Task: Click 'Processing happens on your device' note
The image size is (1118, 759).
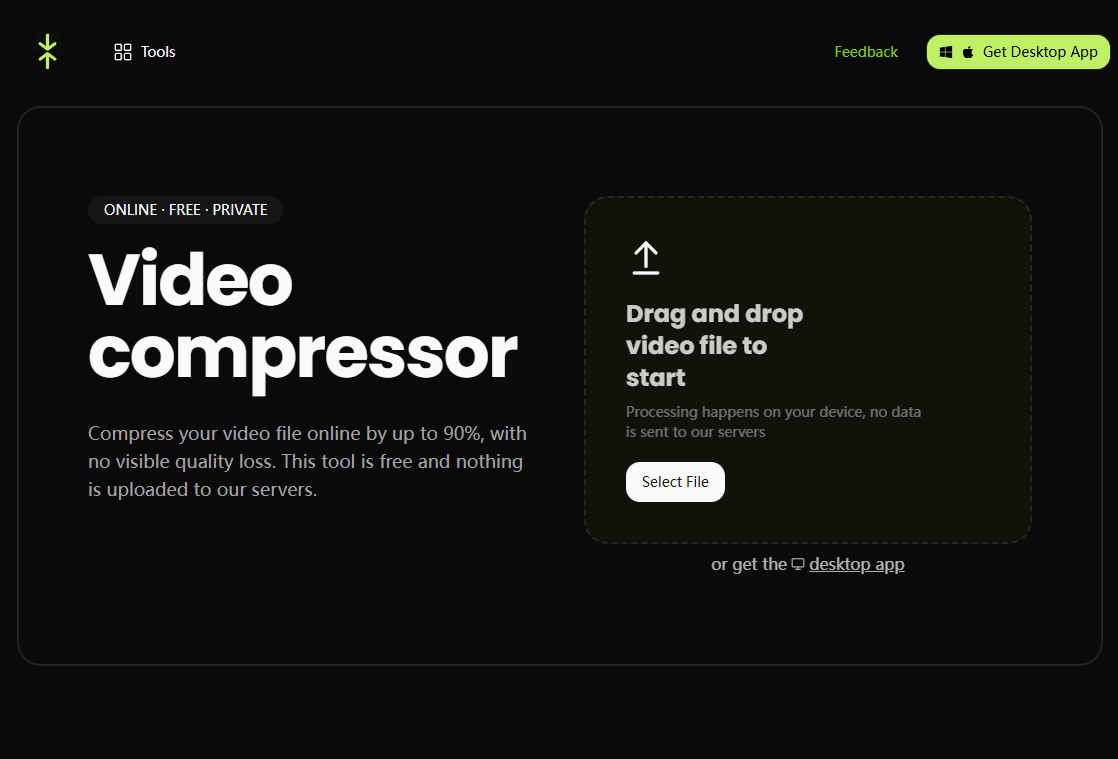Action: [x=774, y=422]
